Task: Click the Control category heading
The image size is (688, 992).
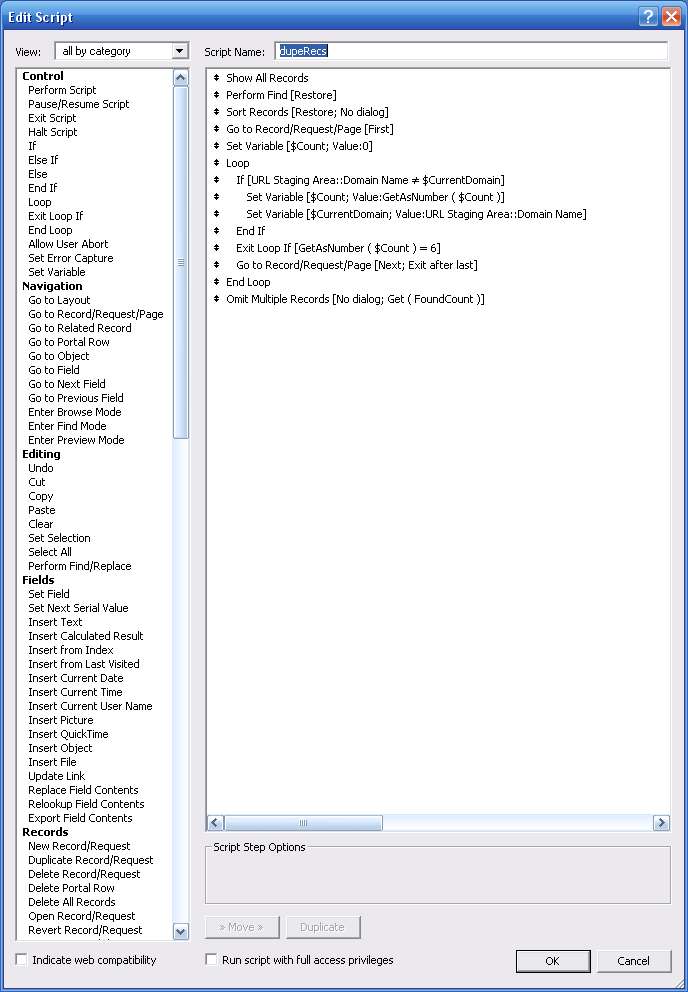Action: 43,76
